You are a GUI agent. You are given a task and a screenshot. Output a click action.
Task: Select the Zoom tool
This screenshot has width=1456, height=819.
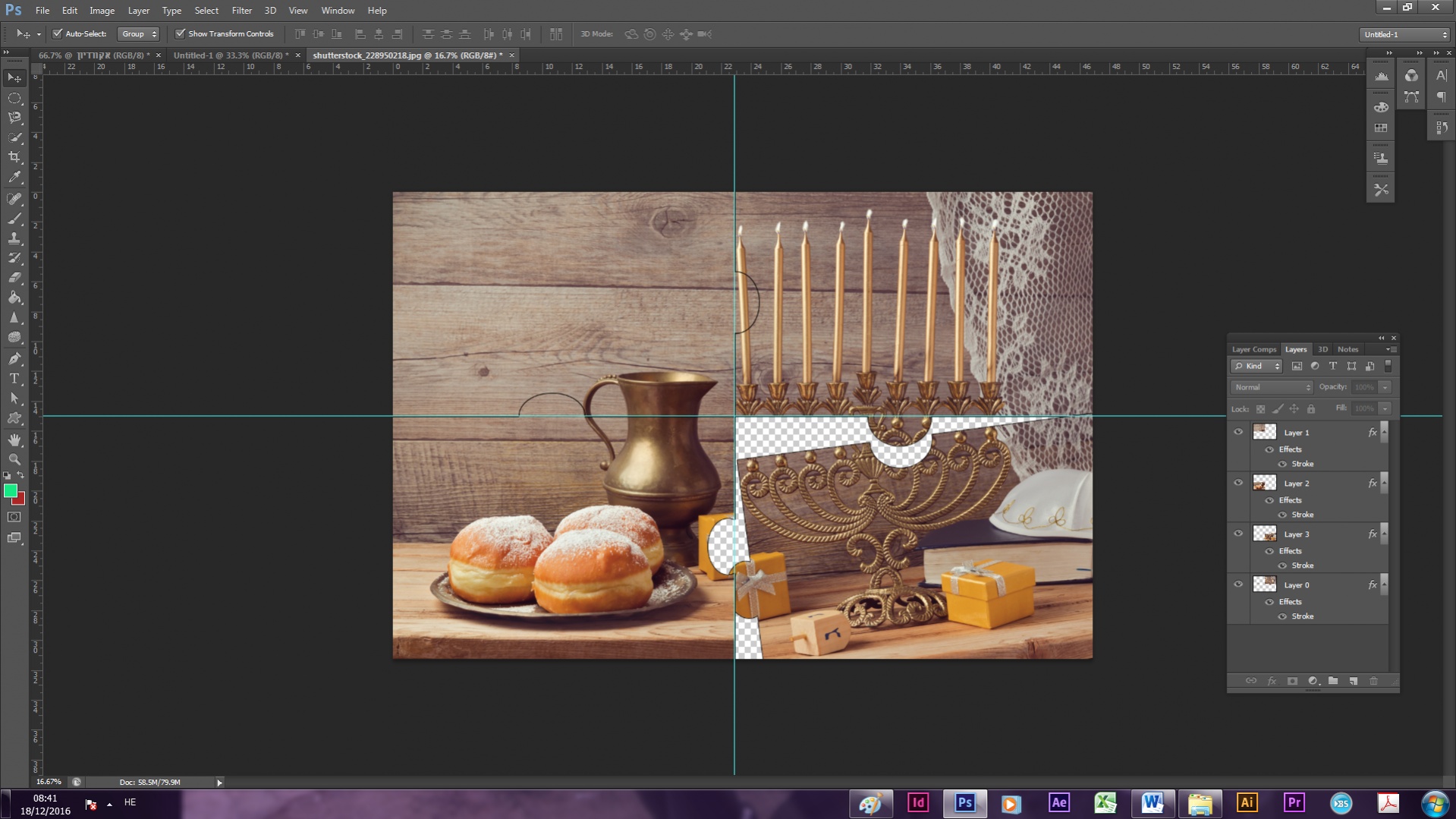pos(14,459)
